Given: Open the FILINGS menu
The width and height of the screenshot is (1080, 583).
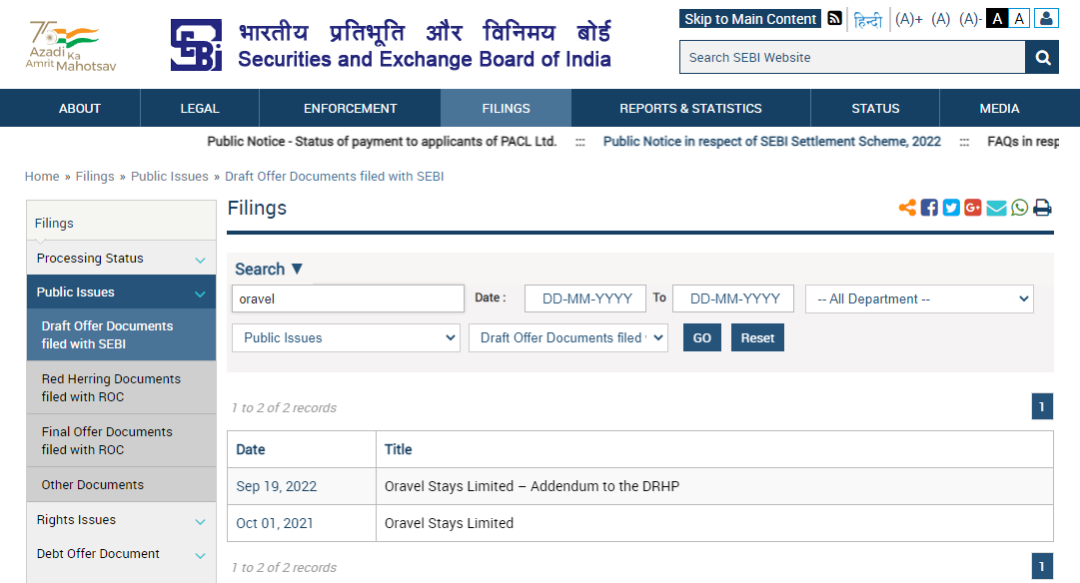Looking at the screenshot, I should coord(506,108).
